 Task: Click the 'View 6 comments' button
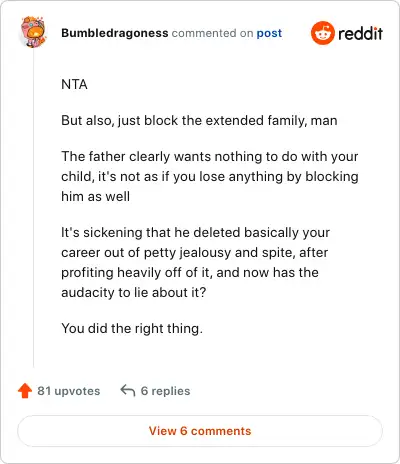click(x=200, y=431)
